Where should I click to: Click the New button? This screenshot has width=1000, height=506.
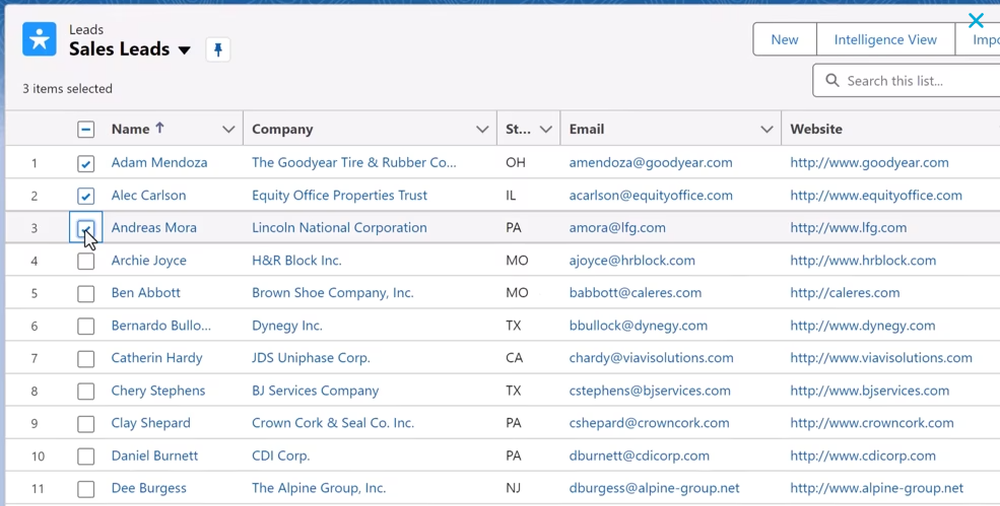point(784,40)
